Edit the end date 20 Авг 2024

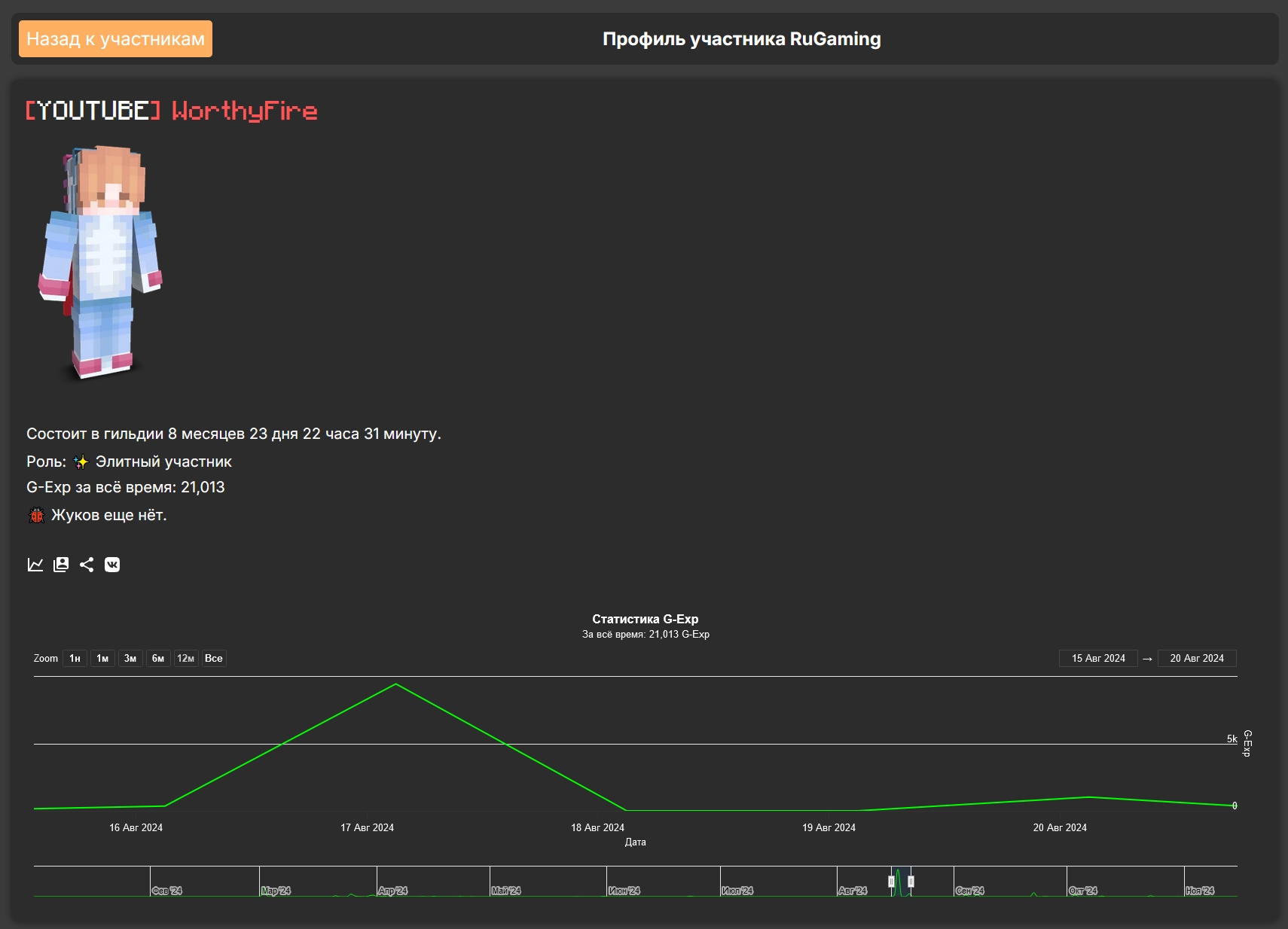pos(1197,659)
